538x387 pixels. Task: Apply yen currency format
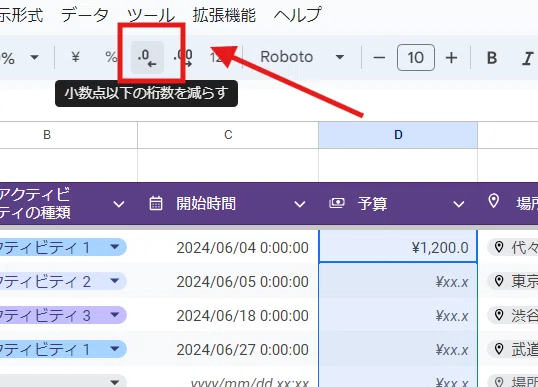point(75,57)
